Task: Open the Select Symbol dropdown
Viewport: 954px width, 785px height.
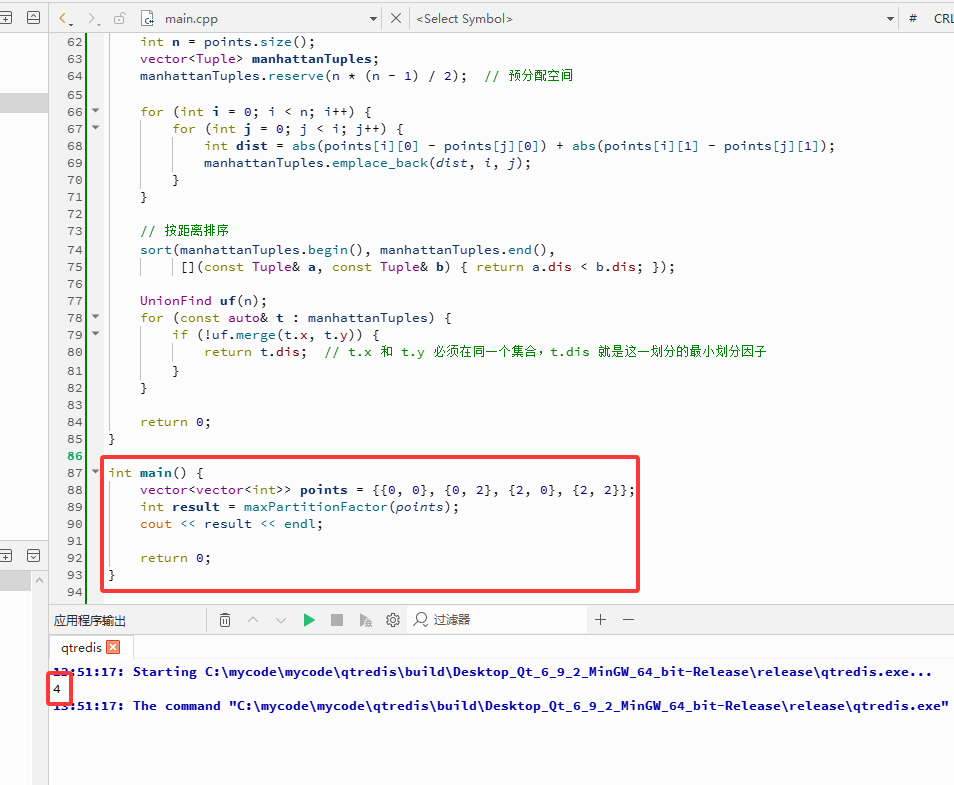Action: 891,19
